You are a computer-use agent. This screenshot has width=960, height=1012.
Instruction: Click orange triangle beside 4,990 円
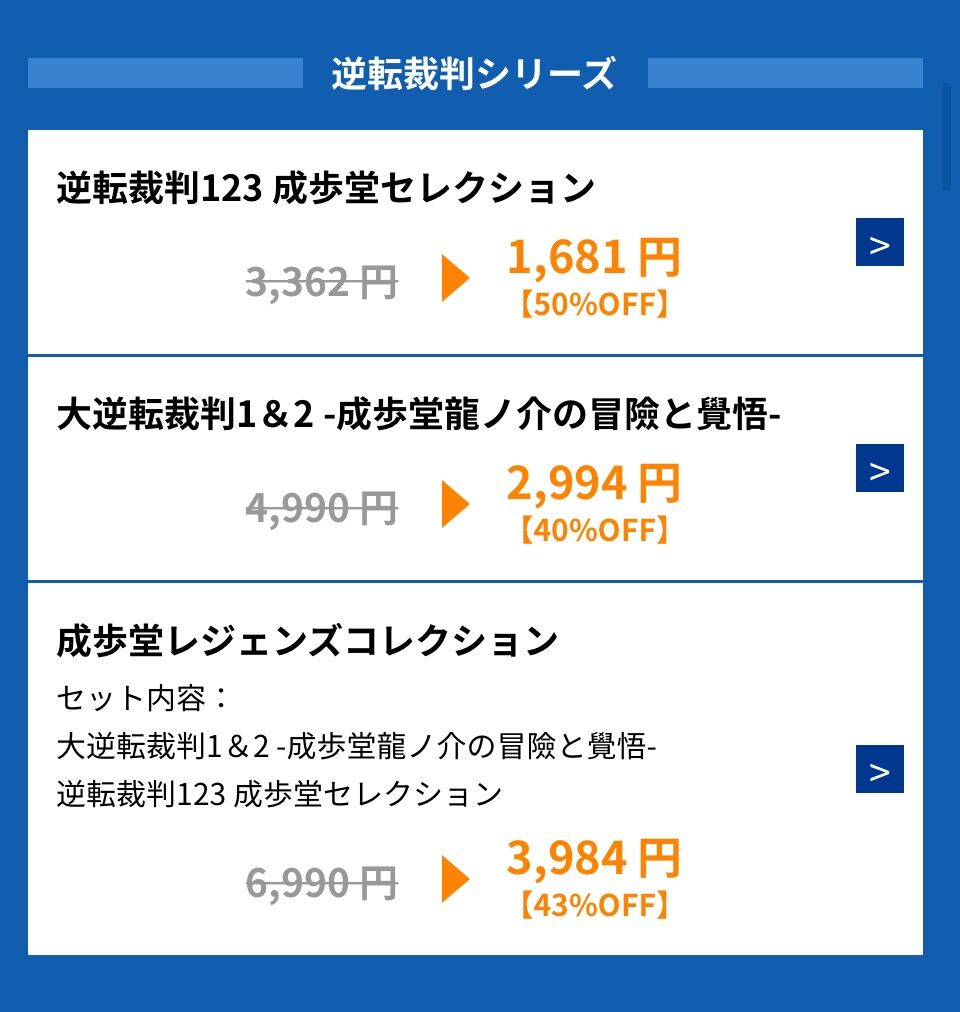tap(455, 504)
